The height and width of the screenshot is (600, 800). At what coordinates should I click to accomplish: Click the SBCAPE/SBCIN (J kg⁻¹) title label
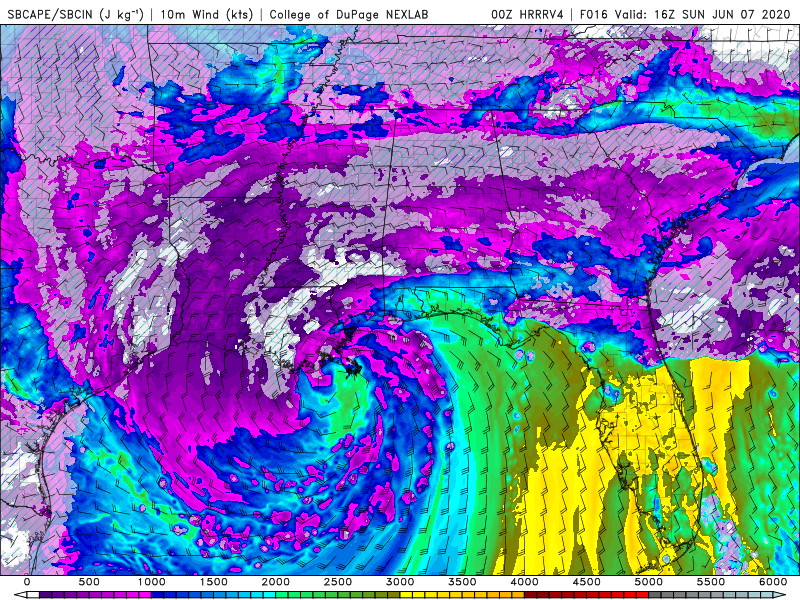(x=75, y=14)
